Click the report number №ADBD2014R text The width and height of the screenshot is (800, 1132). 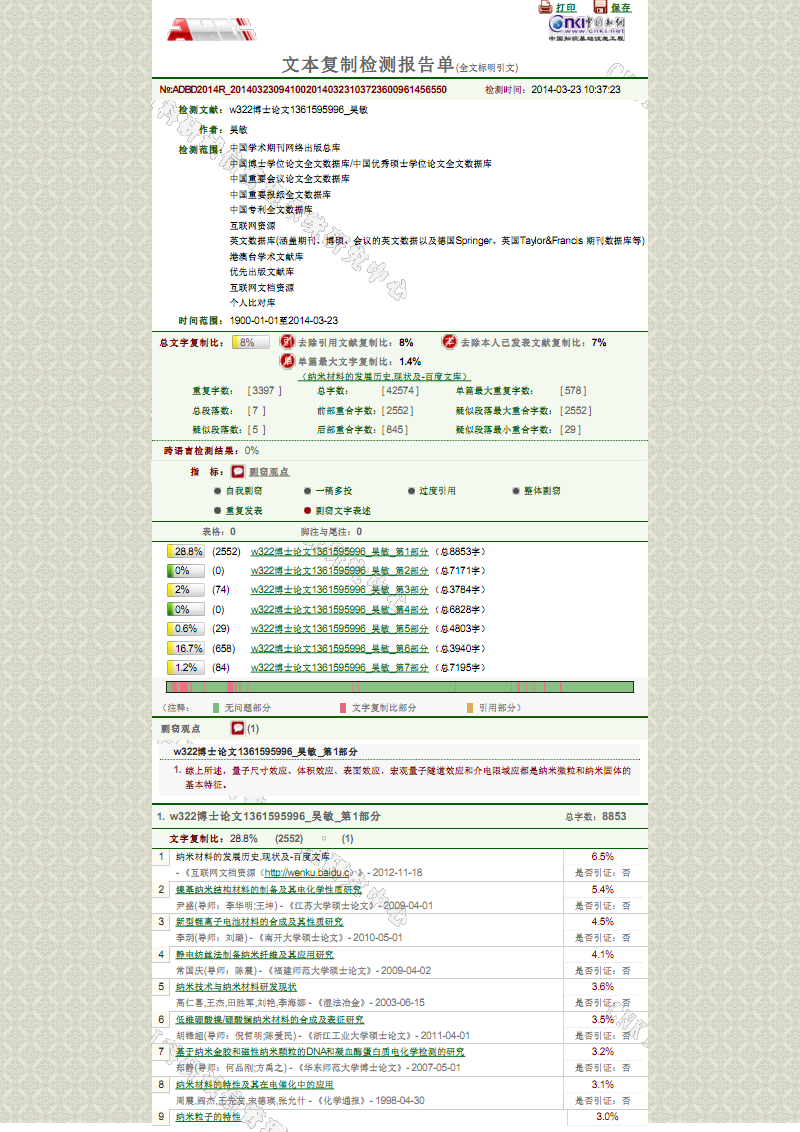point(303,90)
